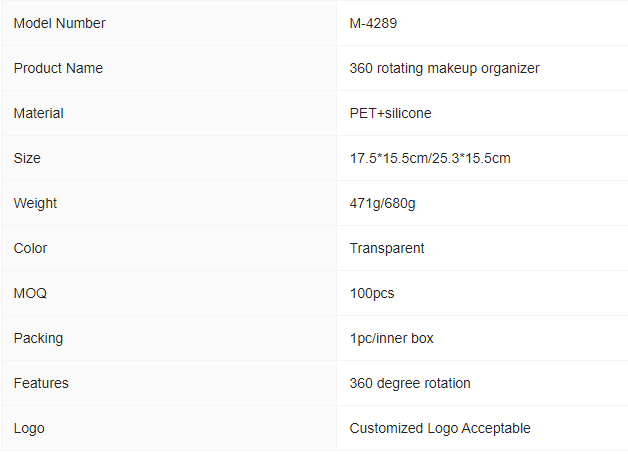
Task: Click the Color label cell
Action: click(x=169, y=248)
